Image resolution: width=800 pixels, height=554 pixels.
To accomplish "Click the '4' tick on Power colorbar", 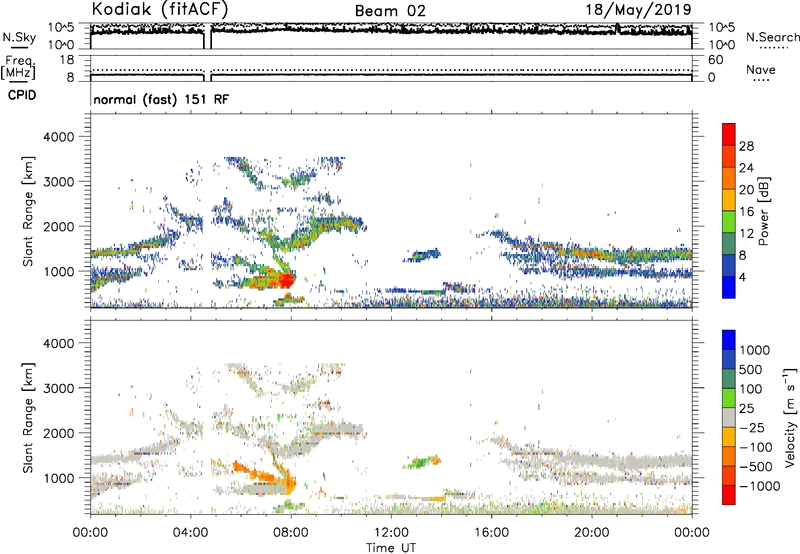I will pyautogui.click(x=743, y=277).
